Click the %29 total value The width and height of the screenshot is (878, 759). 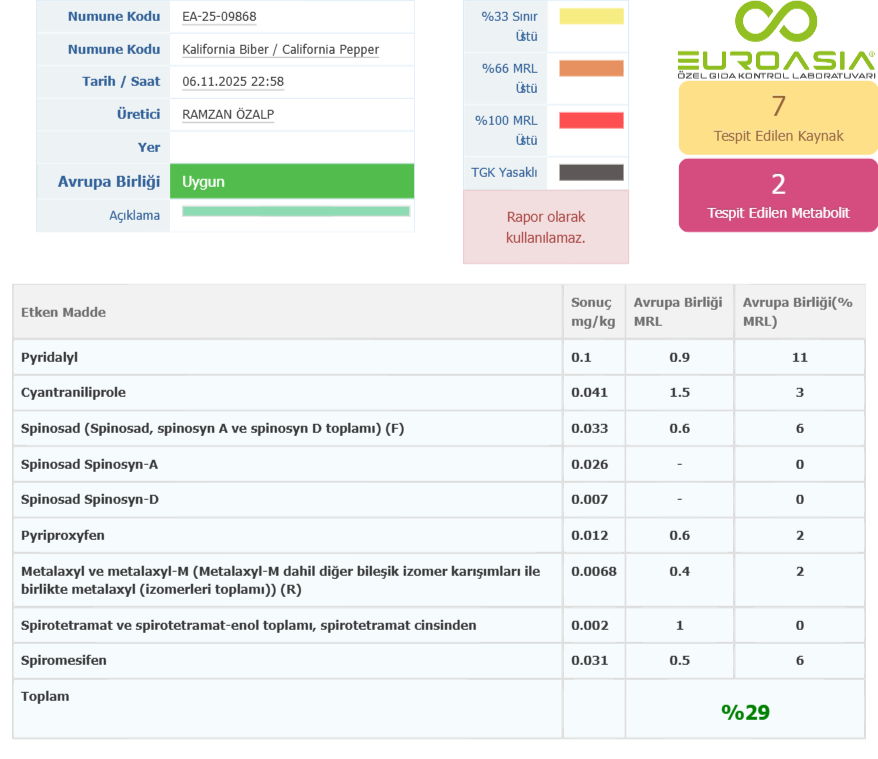tap(745, 712)
